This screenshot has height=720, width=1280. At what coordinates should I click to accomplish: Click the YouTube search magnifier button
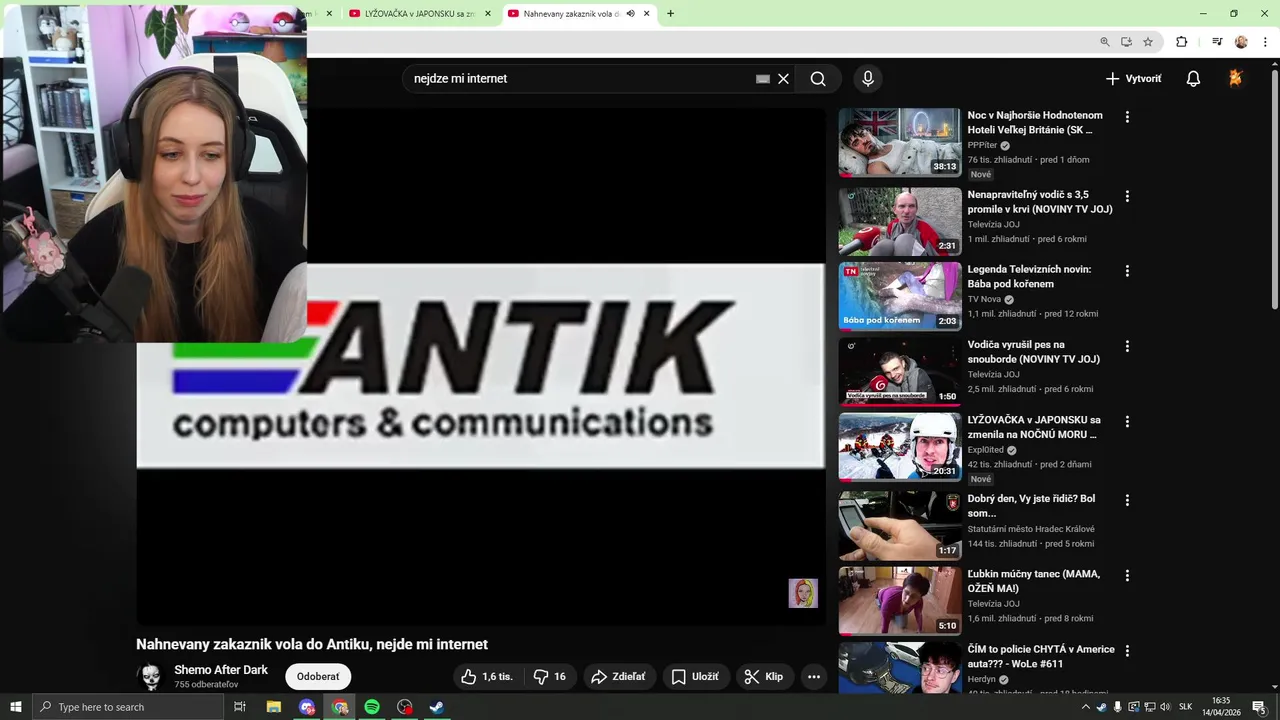coord(818,79)
